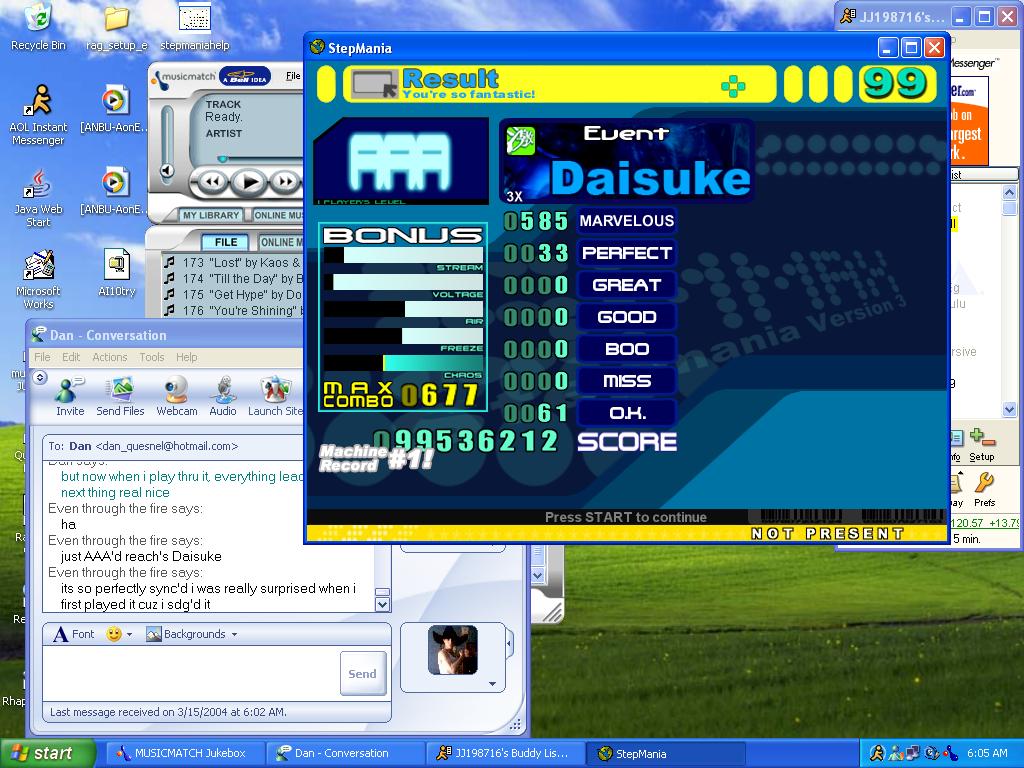Image resolution: width=1024 pixels, height=768 pixels.
Task: Open the second [ANBU-AonE.. media file
Action: click(x=114, y=190)
